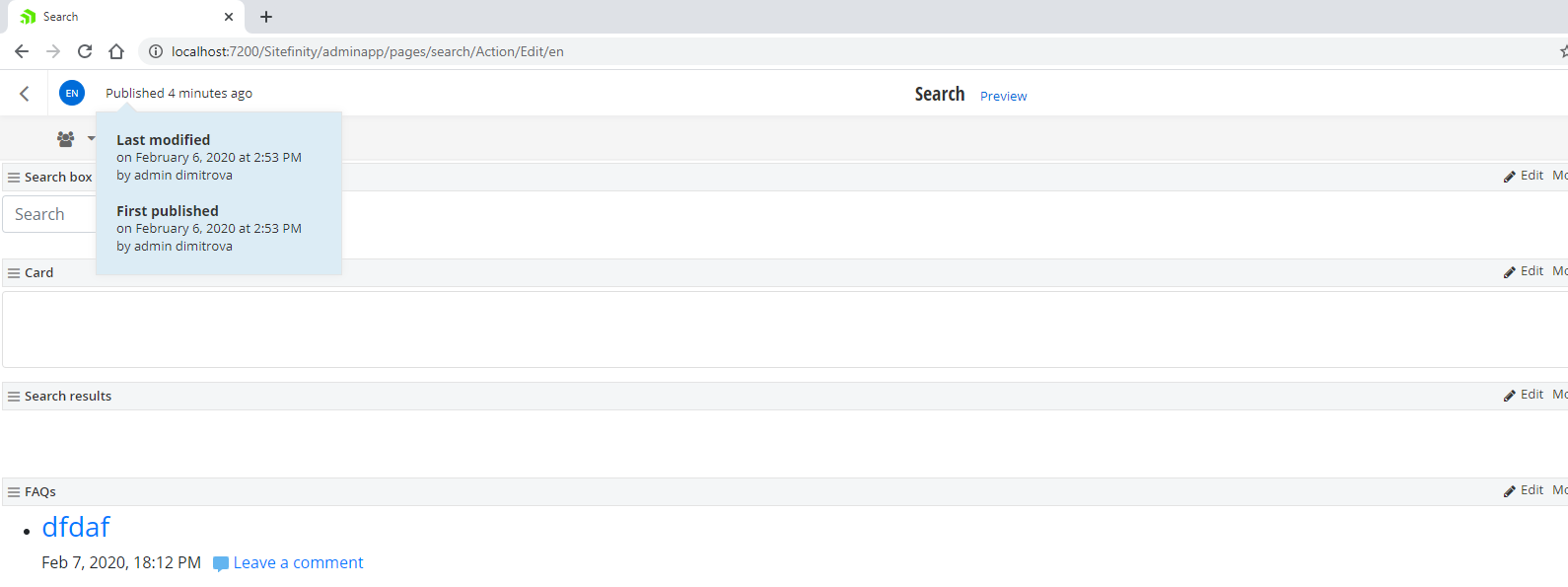Click the Search results widget label
Viewport: 1568px width, 587px height.
click(x=68, y=397)
